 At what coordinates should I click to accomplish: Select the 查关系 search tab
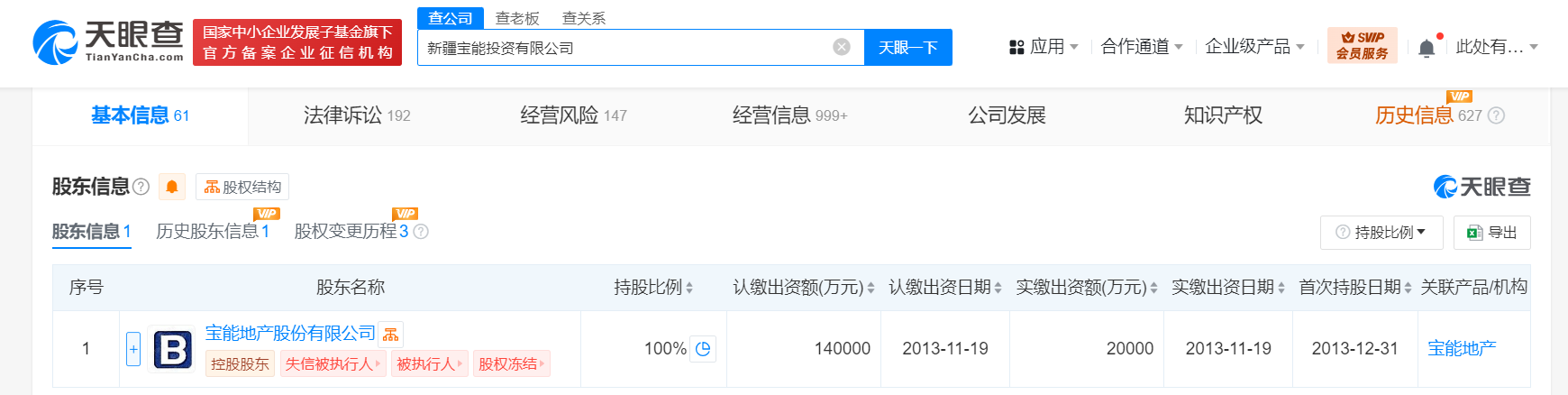(x=584, y=18)
